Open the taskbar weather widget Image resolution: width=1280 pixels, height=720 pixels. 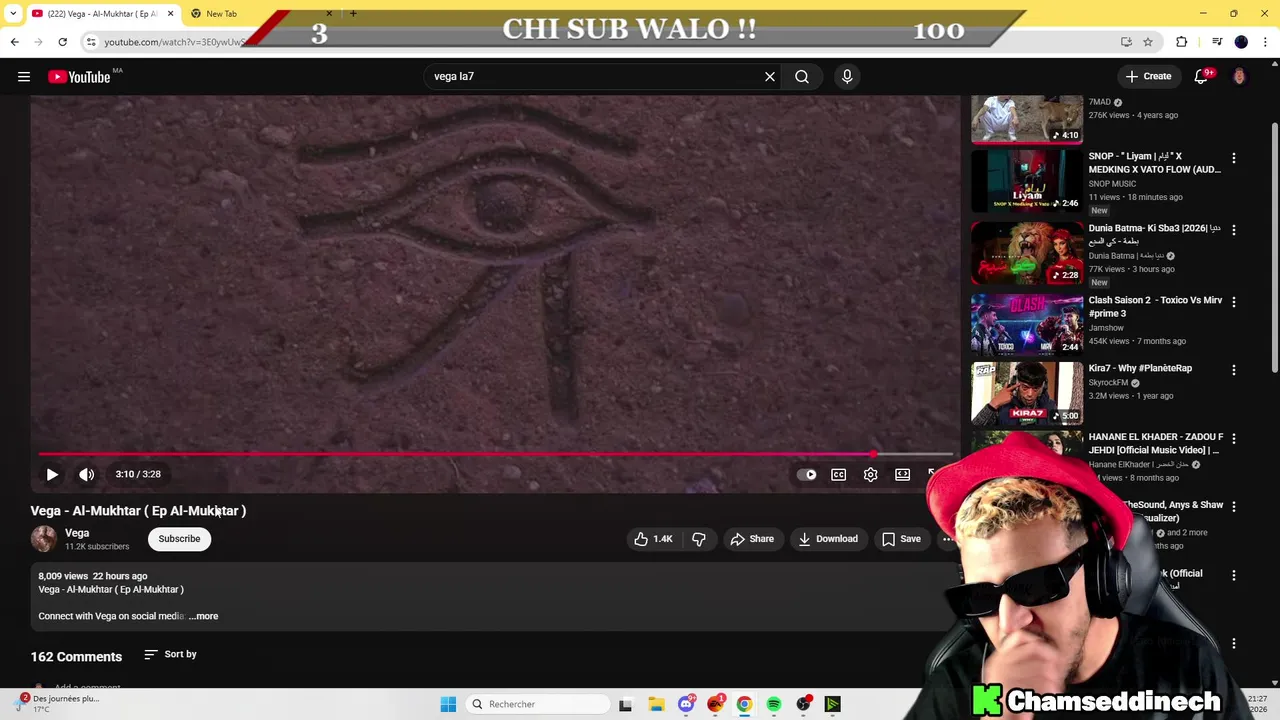pos(56,704)
